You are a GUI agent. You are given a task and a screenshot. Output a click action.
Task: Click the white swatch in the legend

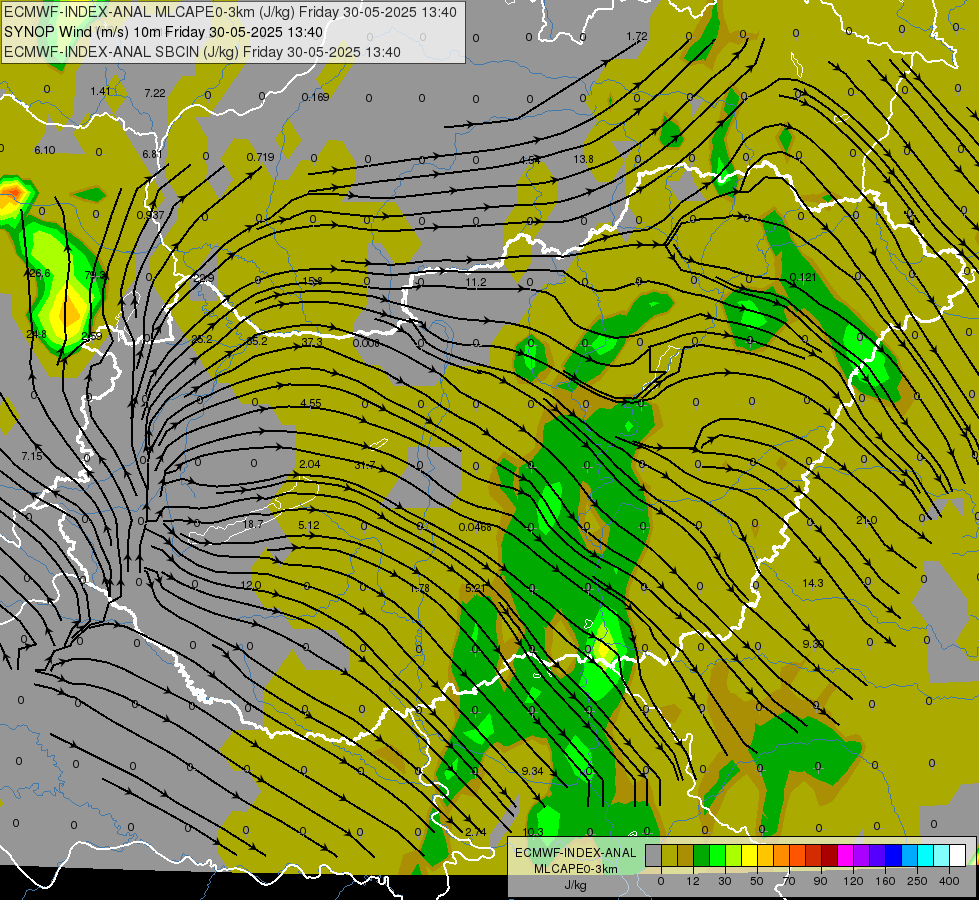tap(958, 855)
